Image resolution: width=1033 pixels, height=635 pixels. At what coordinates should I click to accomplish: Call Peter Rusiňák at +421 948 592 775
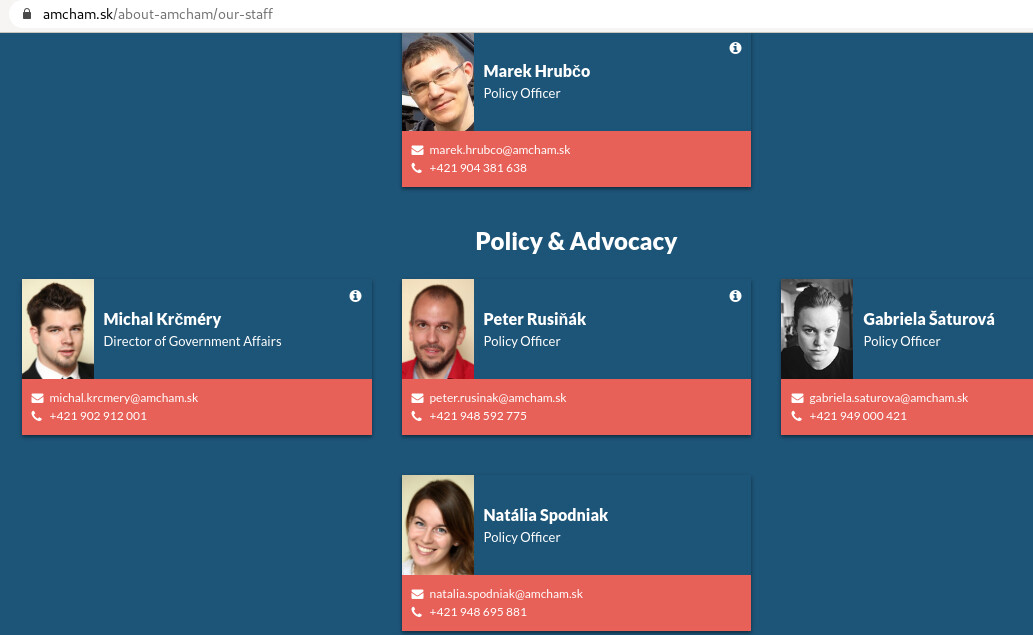pos(478,416)
